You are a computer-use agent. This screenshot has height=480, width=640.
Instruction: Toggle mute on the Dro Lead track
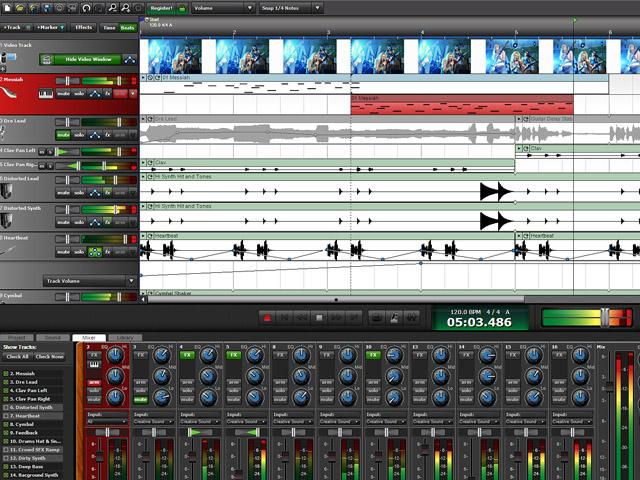(64, 134)
